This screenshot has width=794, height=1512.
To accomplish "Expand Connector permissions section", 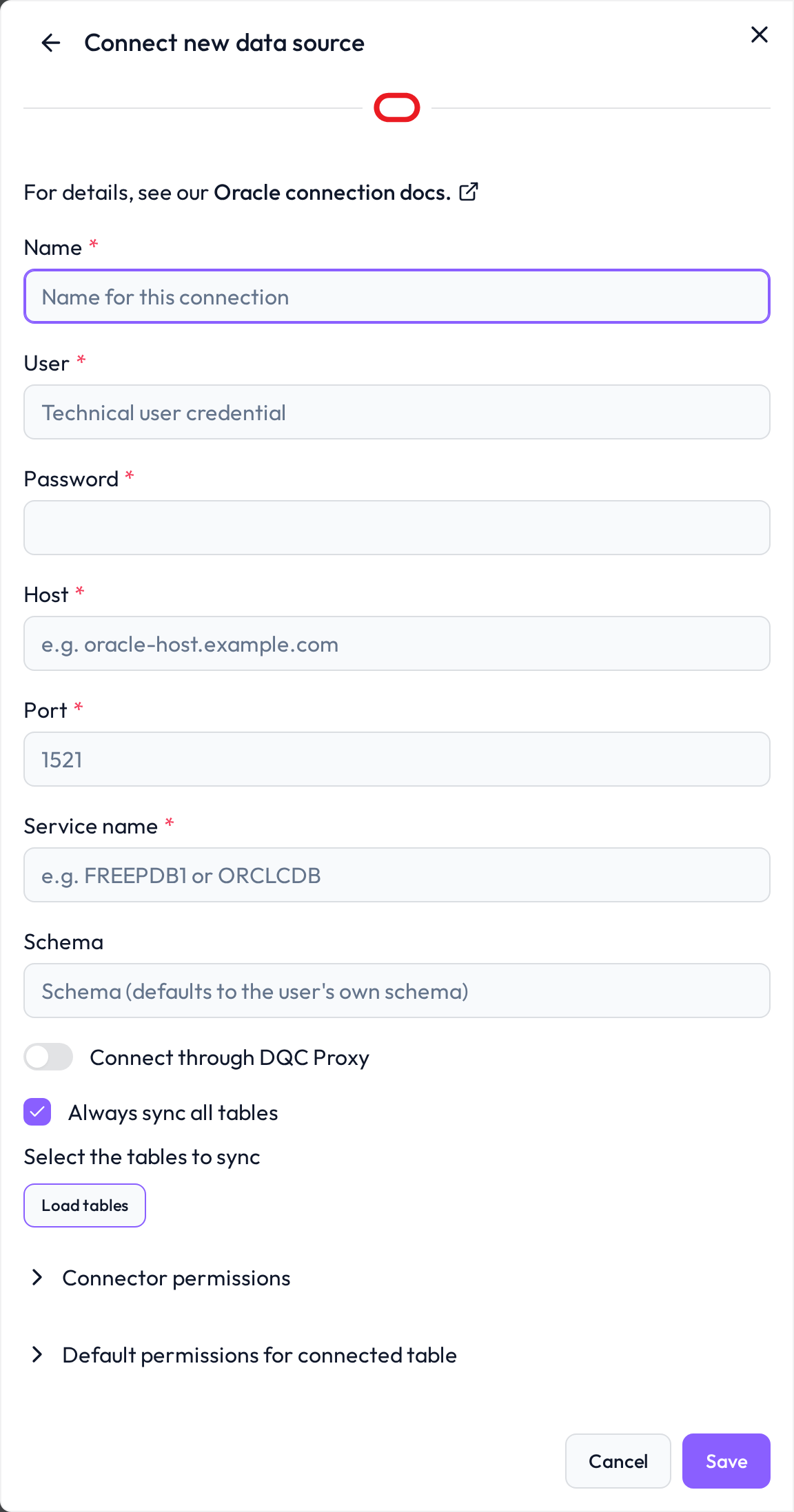I will (x=176, y=1278).
